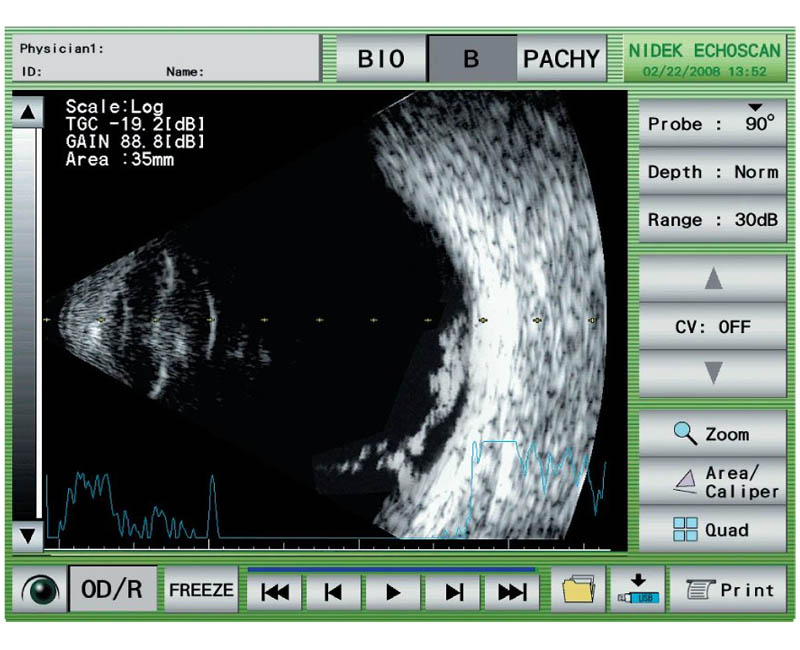The height and width of the screenshot is (650, 800).
Task: Toggle the OD/R eye selection
Action: coord(111,591)
